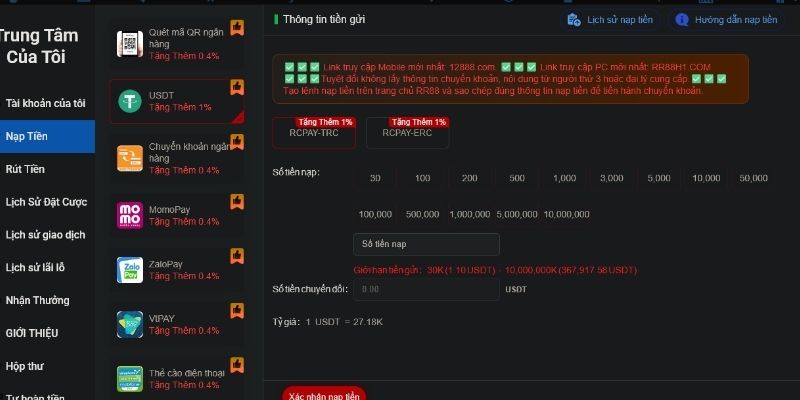Click the deposit guide info icon
Viewport: 800px width, 400px height.
[682, 19]
